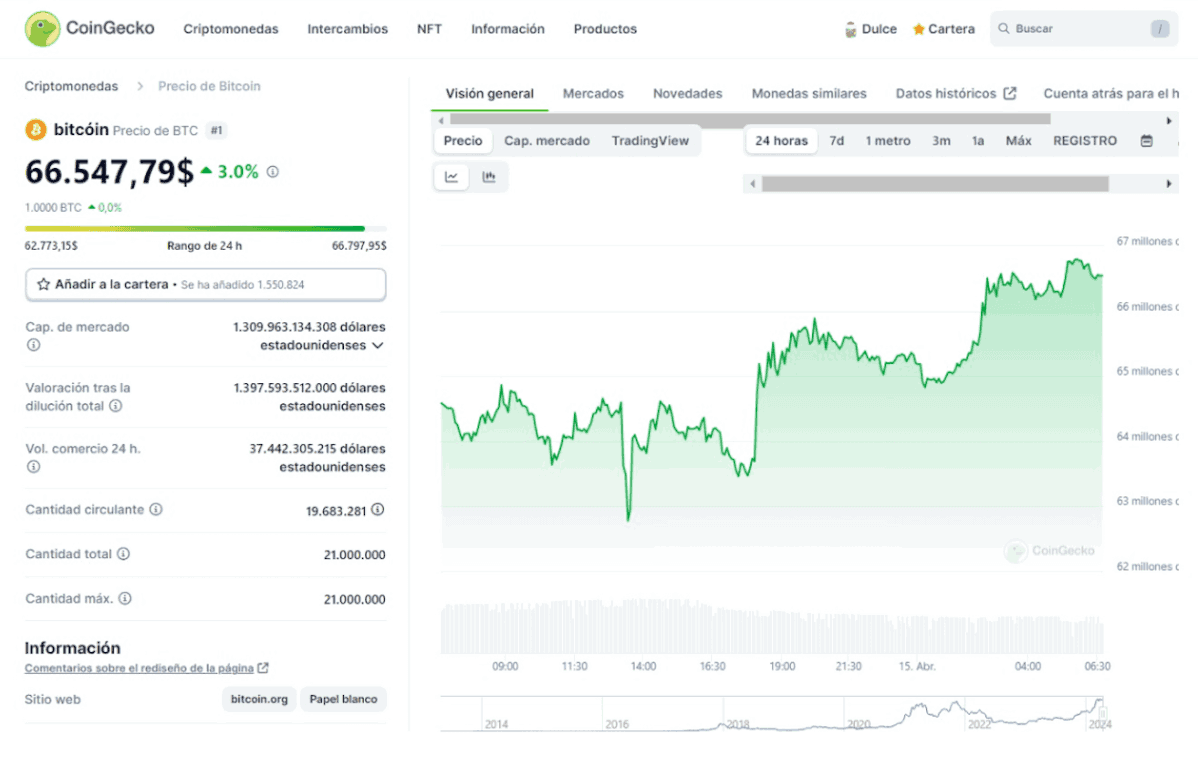This screenshot has width=1200, height=764.
Task: Select the 1a time range
Action: pos(978,141)
